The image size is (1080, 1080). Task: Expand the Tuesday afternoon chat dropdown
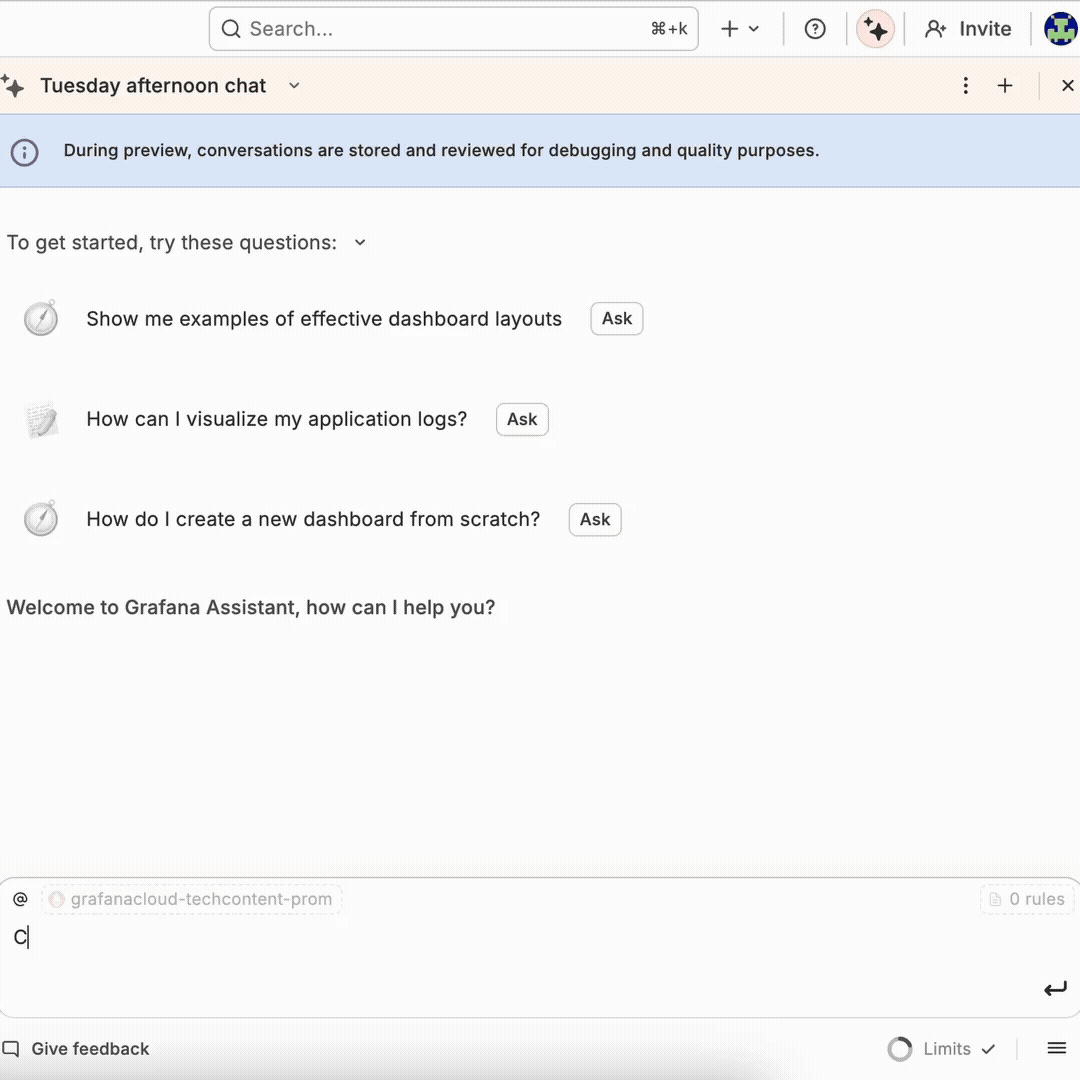(x=294, y=85)
